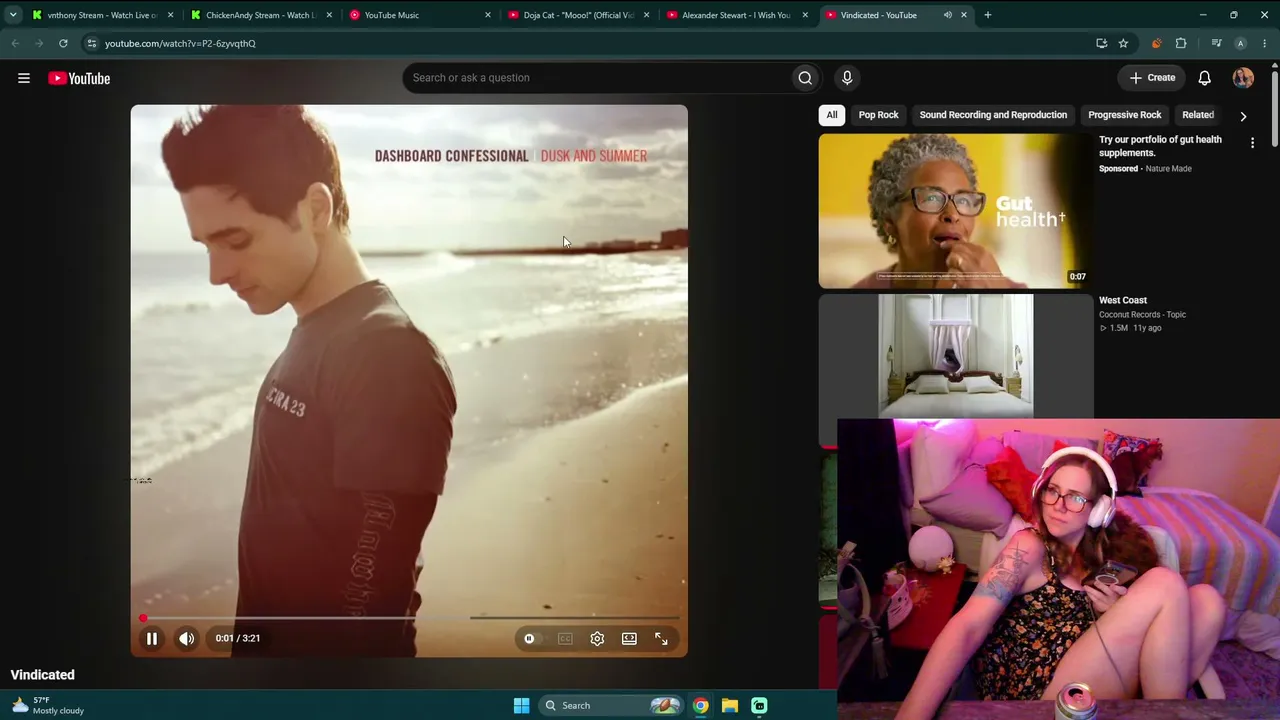Viewport: 1280px width, 720px height.
Task: Open the YouTube guide hamburger menu
Action: (x=24, y=78)
